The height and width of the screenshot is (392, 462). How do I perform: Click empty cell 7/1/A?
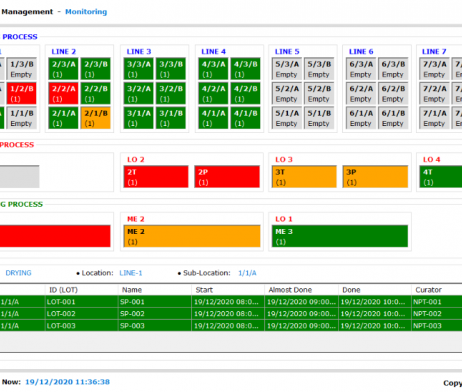point(434,118)
